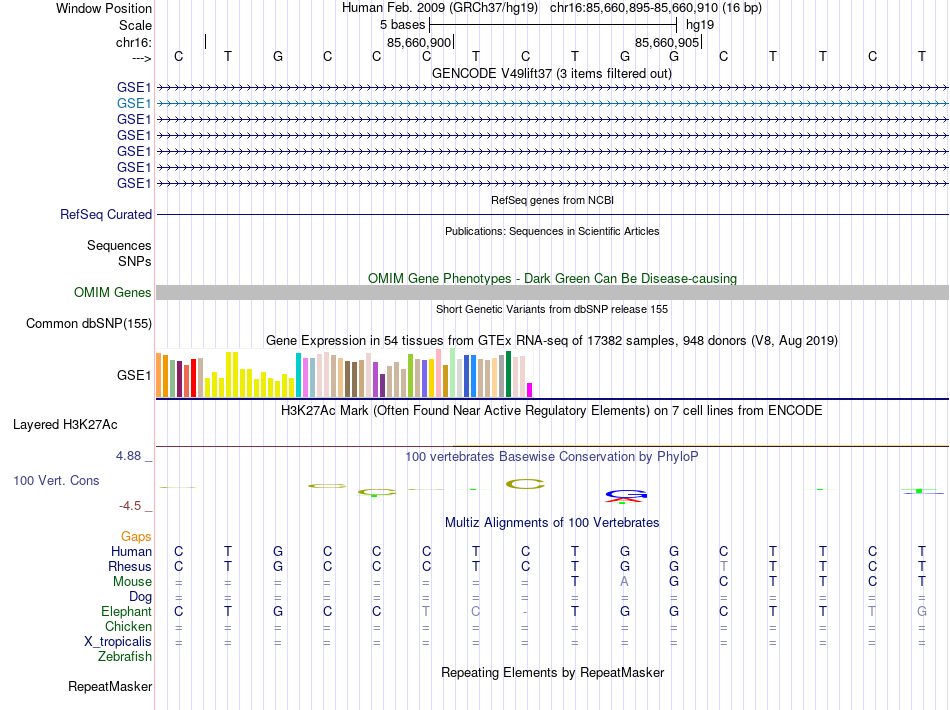Click the A base in Mouse row

tap(625, 582)
